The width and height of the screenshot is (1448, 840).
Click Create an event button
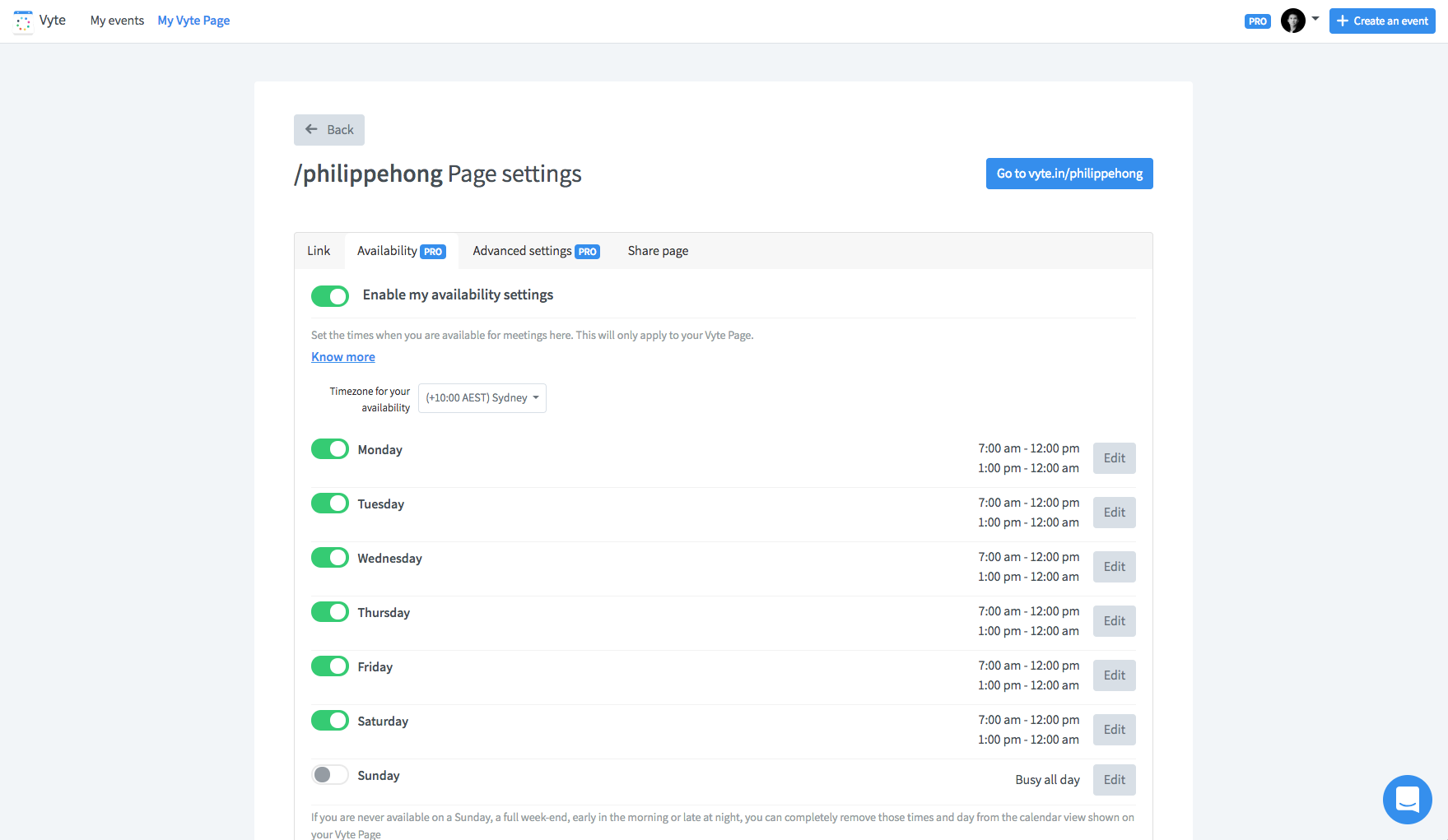coord(1382,21)
